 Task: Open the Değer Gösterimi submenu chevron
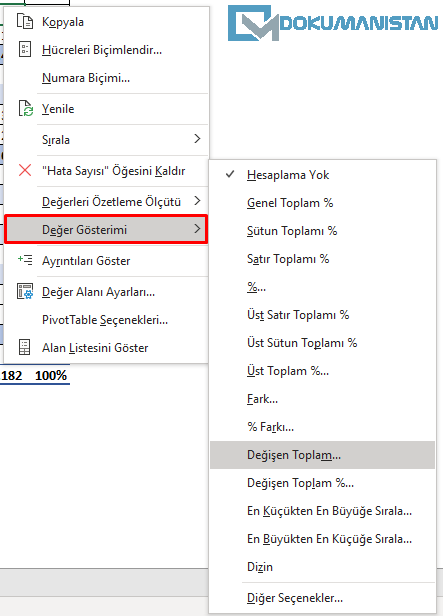pos(197,229)
